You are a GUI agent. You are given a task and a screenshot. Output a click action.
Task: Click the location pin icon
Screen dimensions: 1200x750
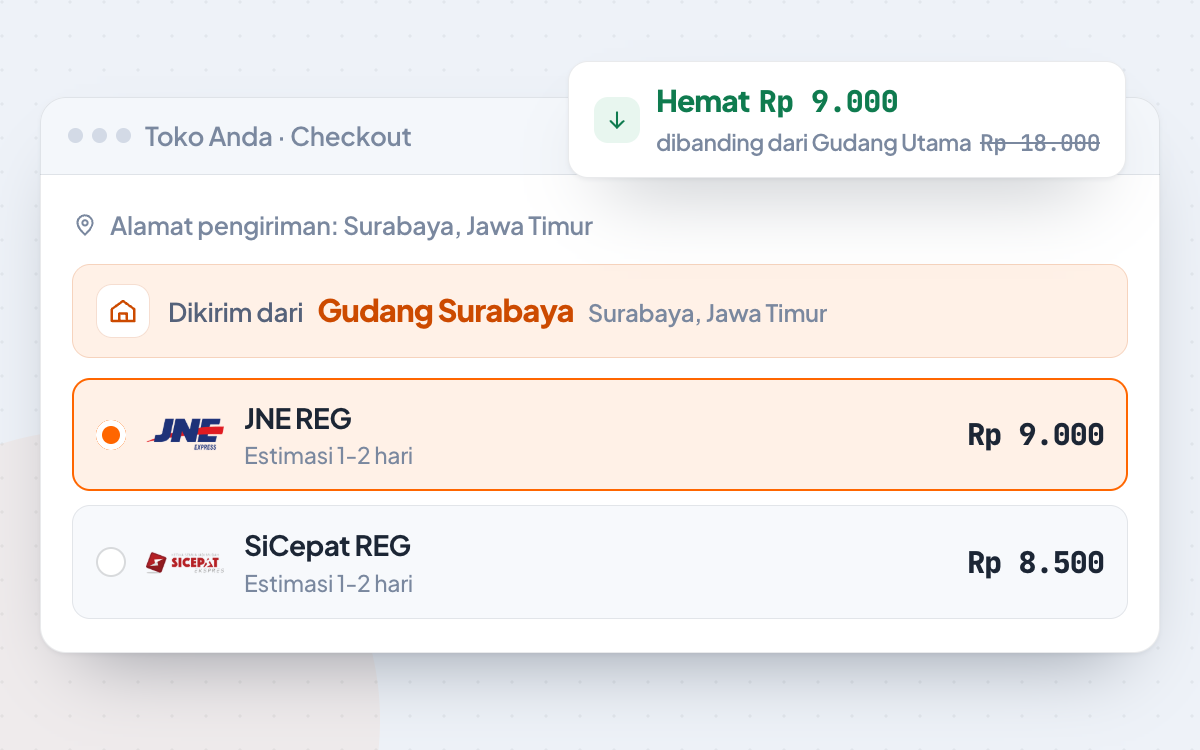point(85,225)
